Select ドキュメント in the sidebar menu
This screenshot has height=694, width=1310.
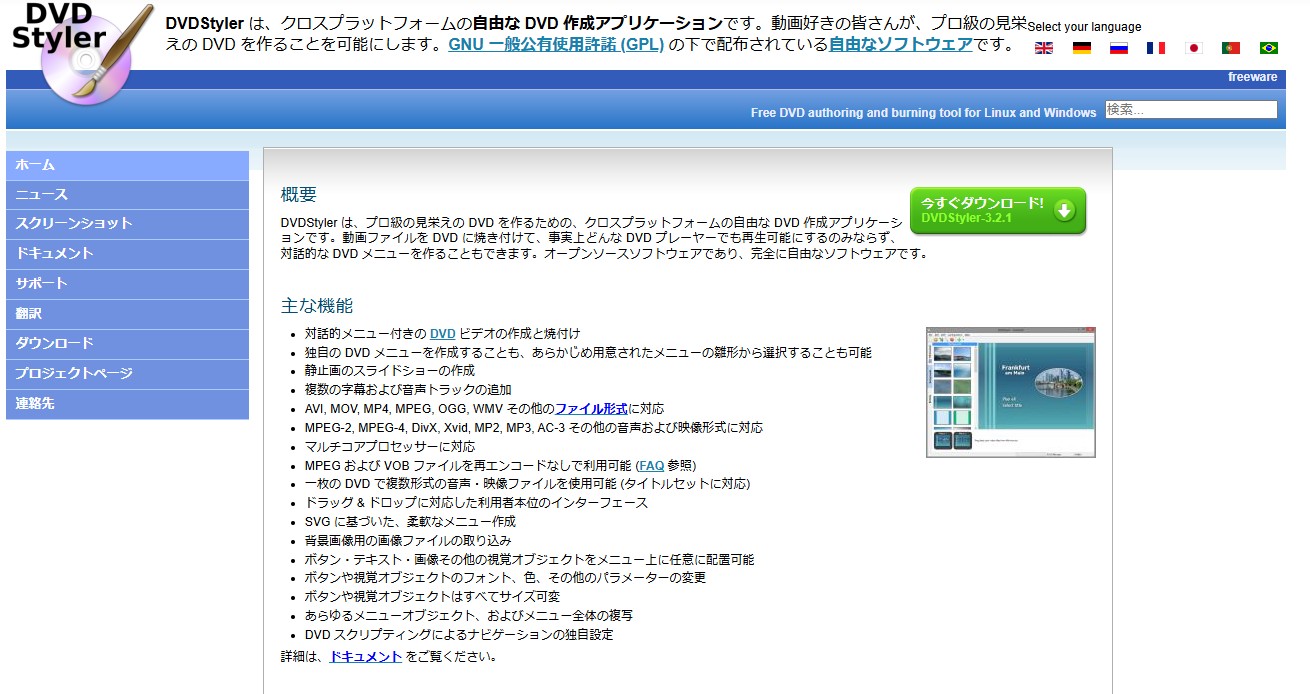(x=127, y=254)
